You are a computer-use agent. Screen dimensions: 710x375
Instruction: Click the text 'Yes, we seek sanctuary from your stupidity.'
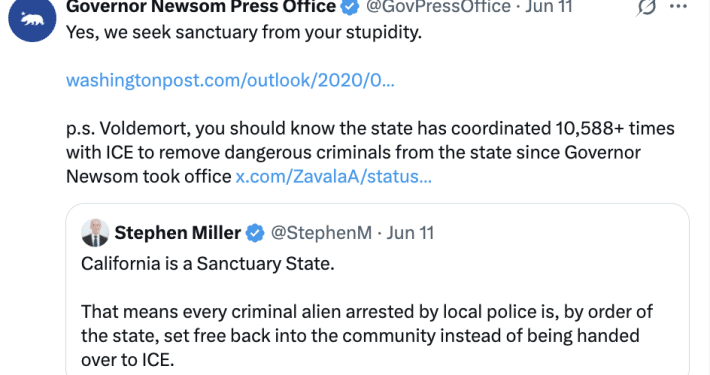[244, 32]
